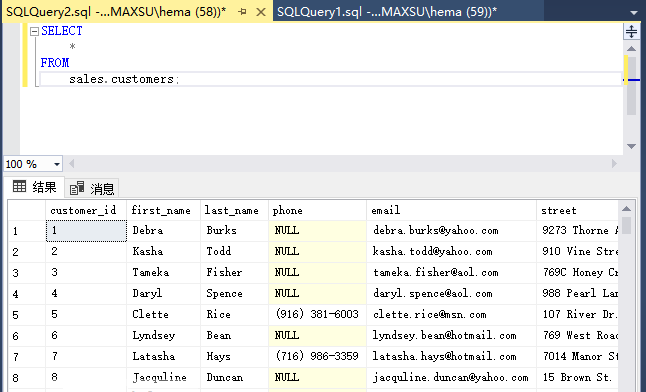Collapse the SELECT statement outline
Image resolution: width=646 pixels, height=392 pixels.
coord(34,31)
